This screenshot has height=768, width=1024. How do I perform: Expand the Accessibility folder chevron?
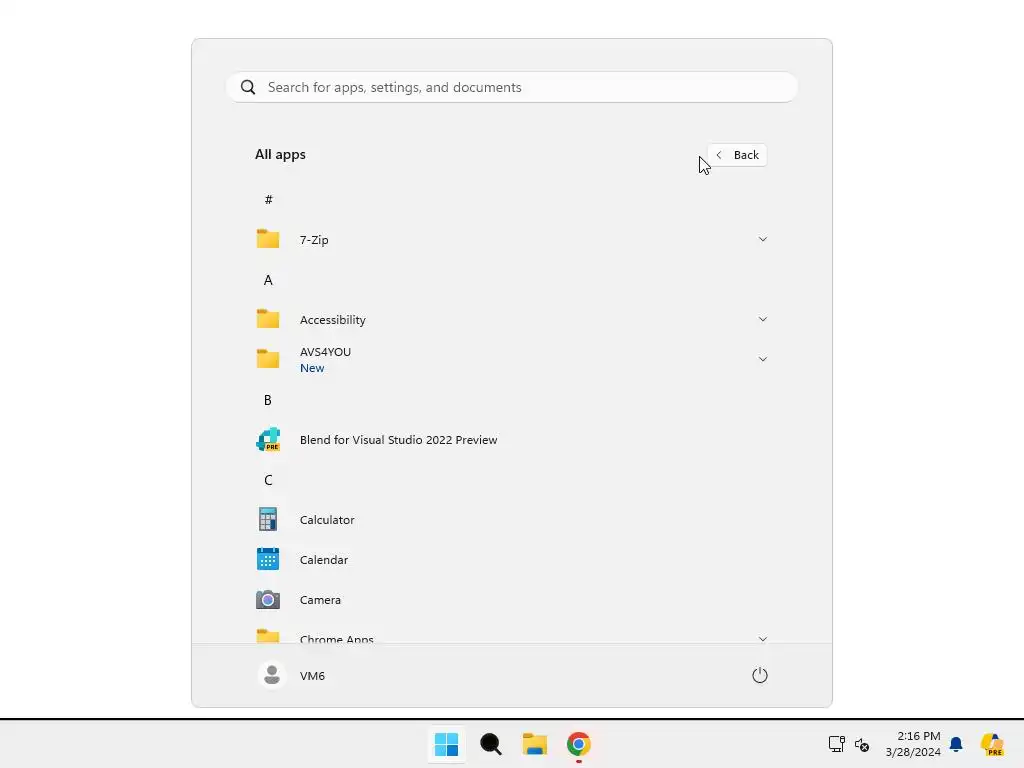763,319
